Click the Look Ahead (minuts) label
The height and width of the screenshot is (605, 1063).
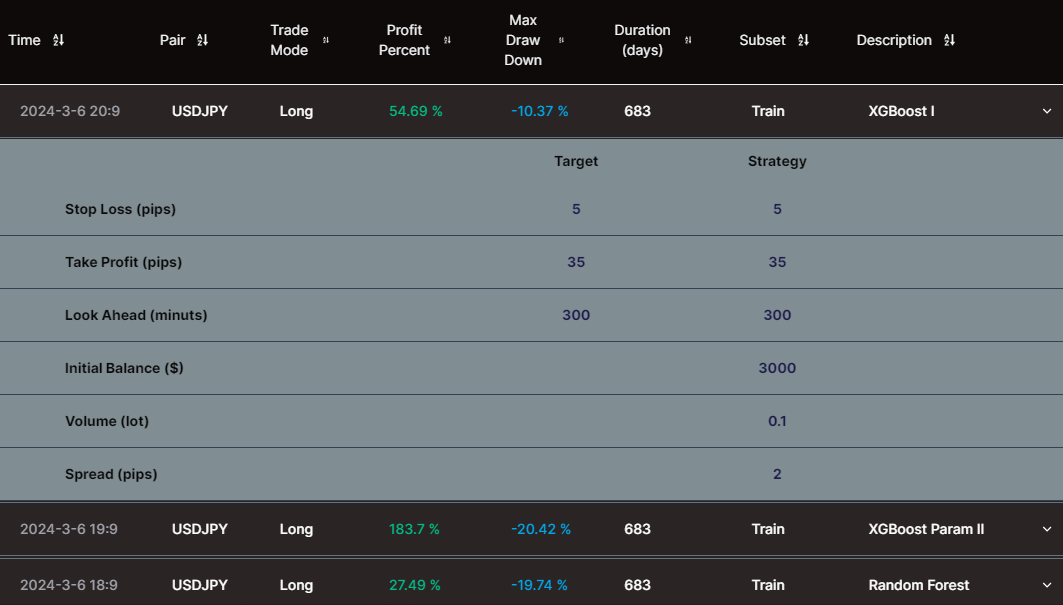[x=136, y=315]
